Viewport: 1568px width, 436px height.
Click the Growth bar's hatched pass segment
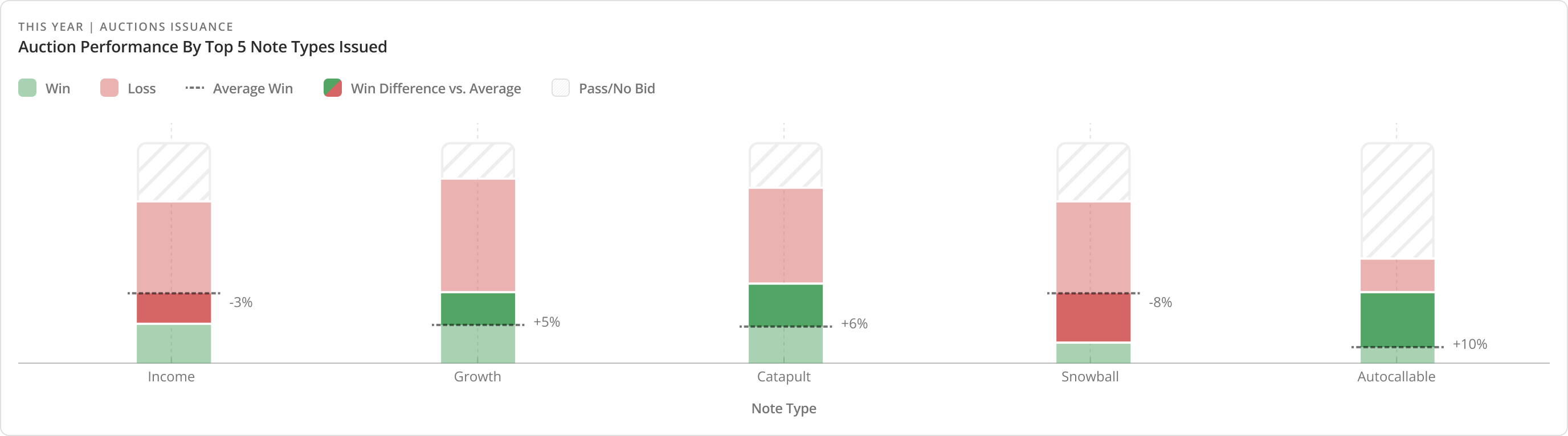click(478, 161)
